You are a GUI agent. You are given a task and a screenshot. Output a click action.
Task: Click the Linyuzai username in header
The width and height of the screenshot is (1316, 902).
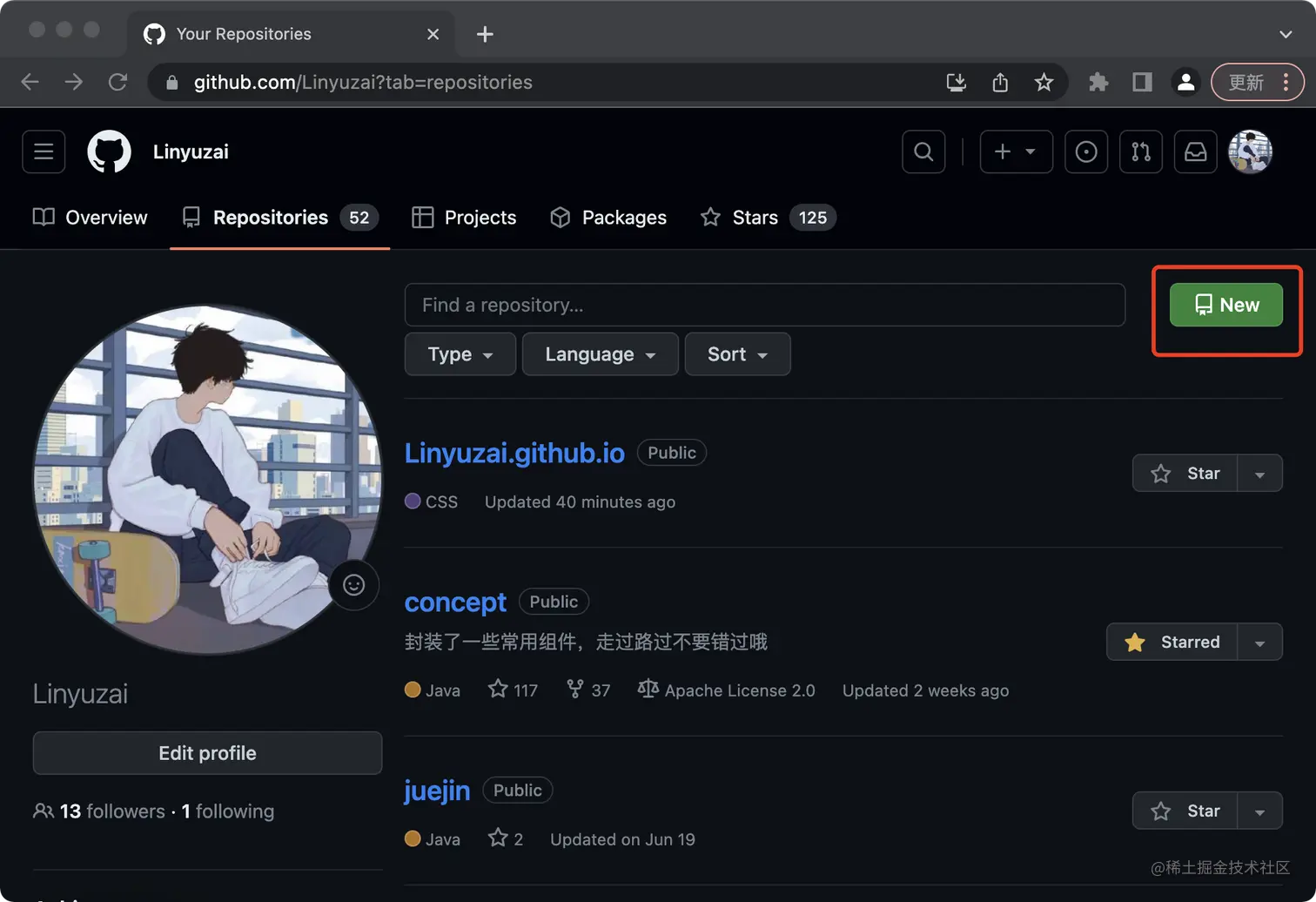click(x=191, y=151)
